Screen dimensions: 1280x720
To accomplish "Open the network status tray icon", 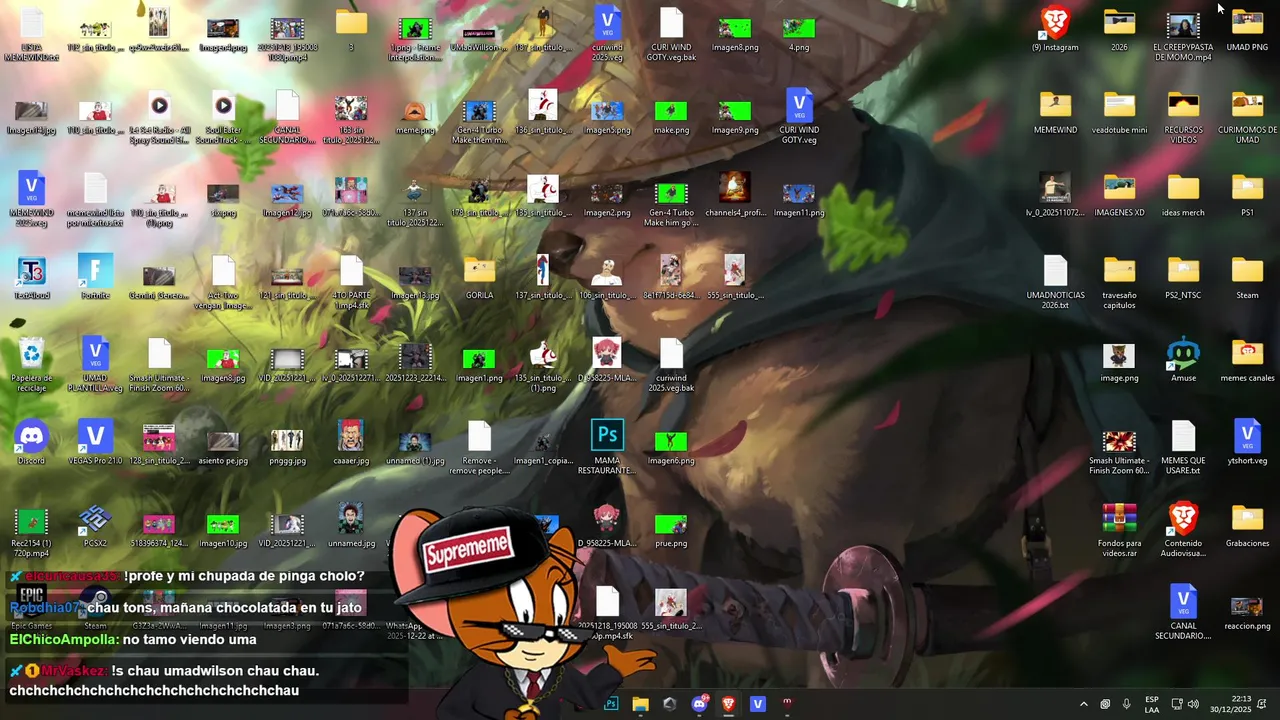I will [x=1177, y=704].
